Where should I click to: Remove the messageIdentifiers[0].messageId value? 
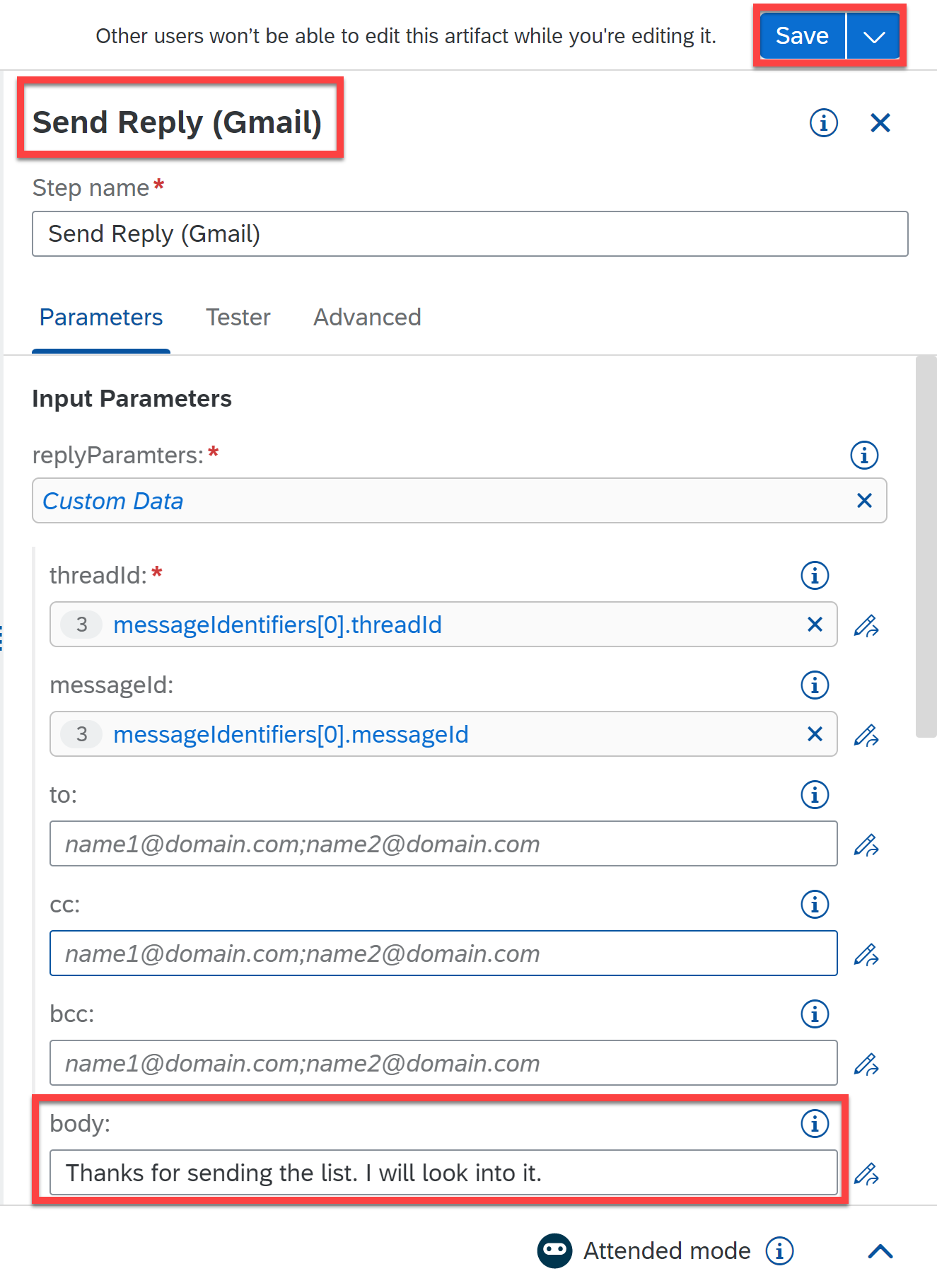pos(815,734)
